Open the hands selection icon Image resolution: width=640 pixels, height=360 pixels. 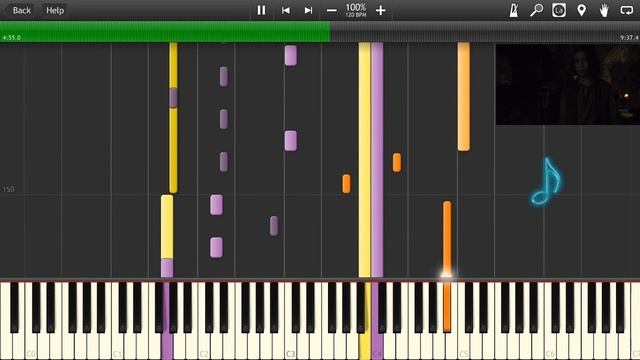click(604, 10)
